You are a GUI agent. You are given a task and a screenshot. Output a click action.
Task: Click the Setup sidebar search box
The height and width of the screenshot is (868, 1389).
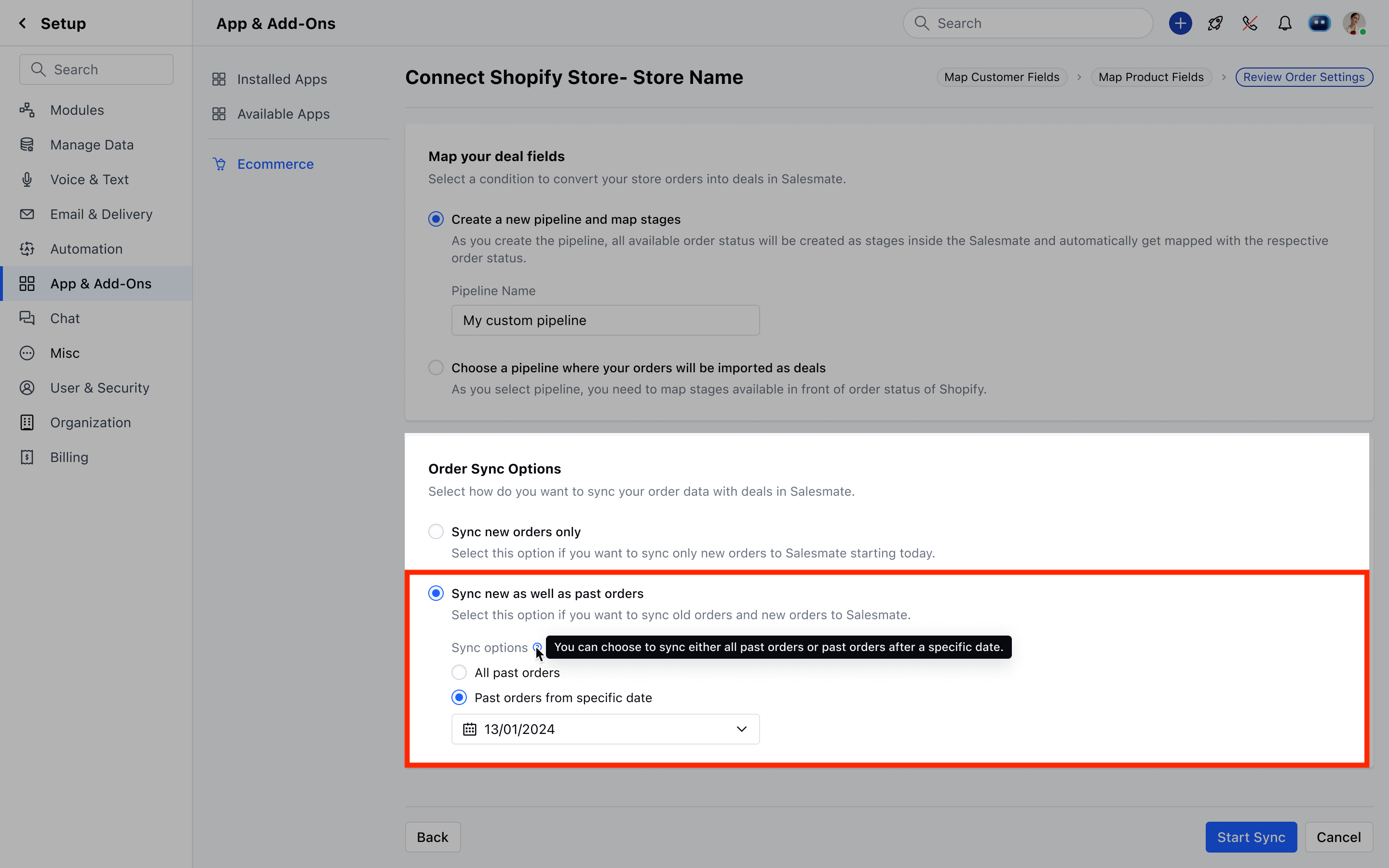click(96, 69)
